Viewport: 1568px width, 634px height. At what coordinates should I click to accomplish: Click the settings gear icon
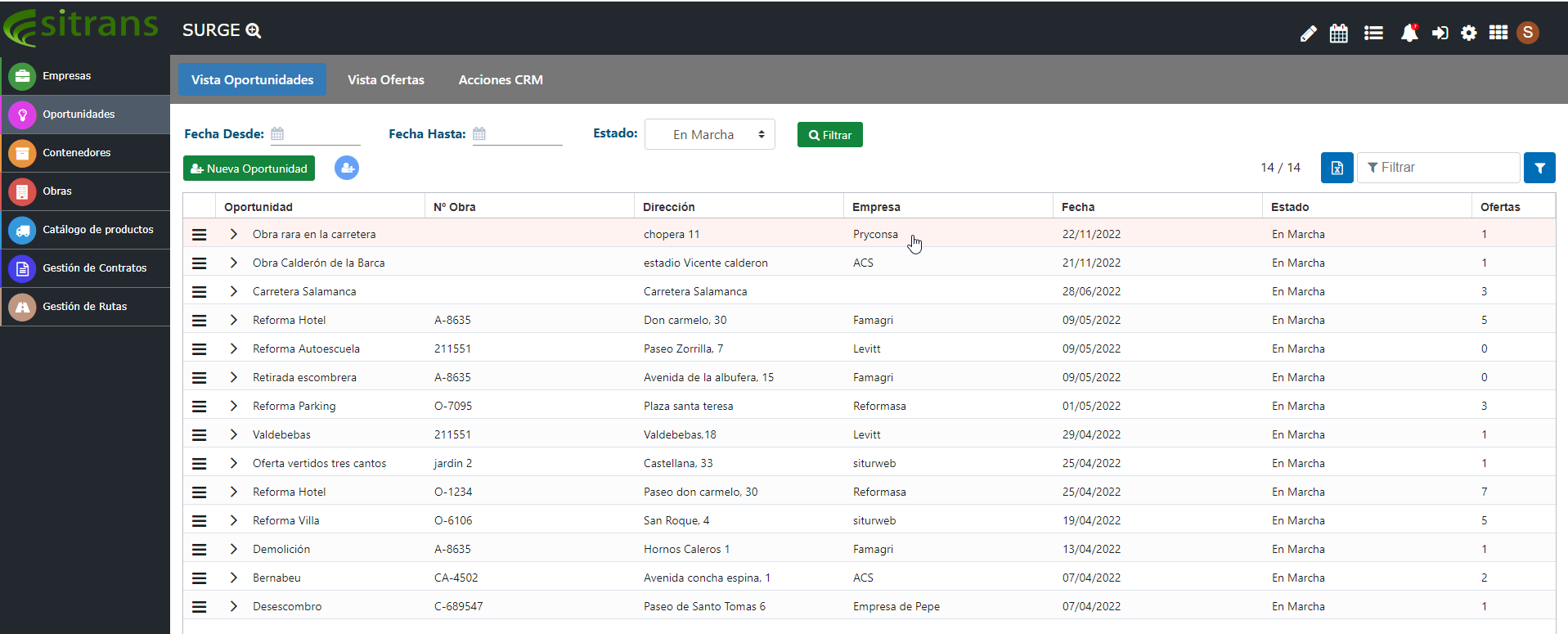(1469, 33)
